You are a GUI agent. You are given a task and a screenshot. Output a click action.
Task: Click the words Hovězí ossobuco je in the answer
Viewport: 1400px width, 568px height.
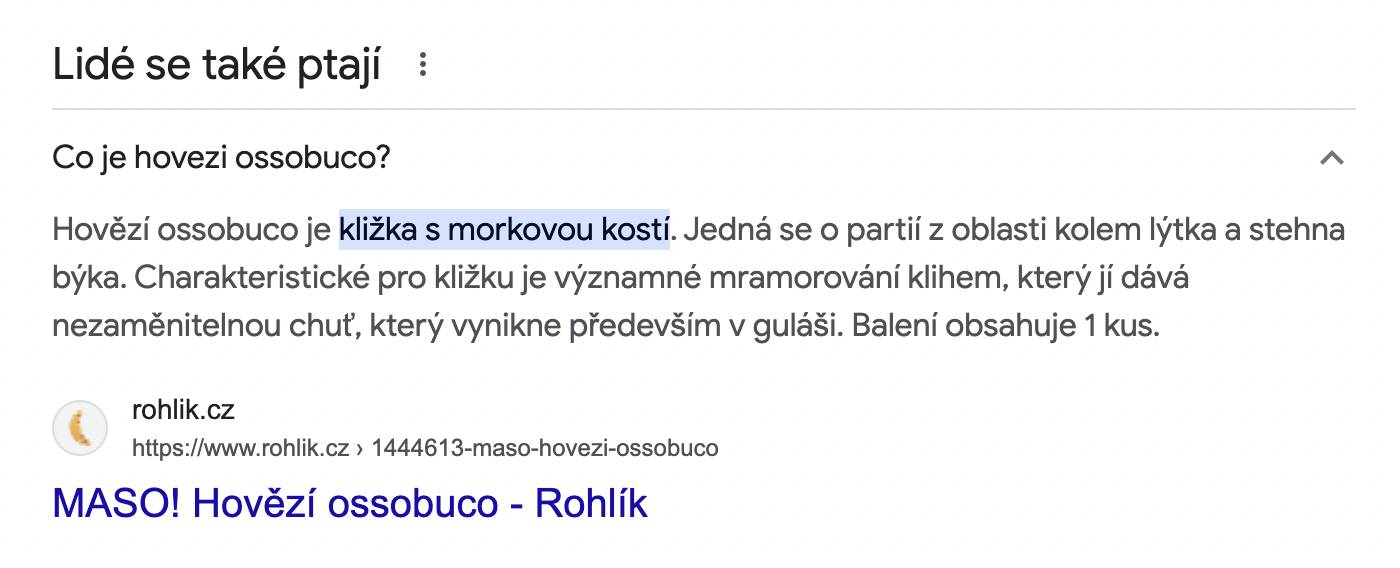tap(191, 230)
